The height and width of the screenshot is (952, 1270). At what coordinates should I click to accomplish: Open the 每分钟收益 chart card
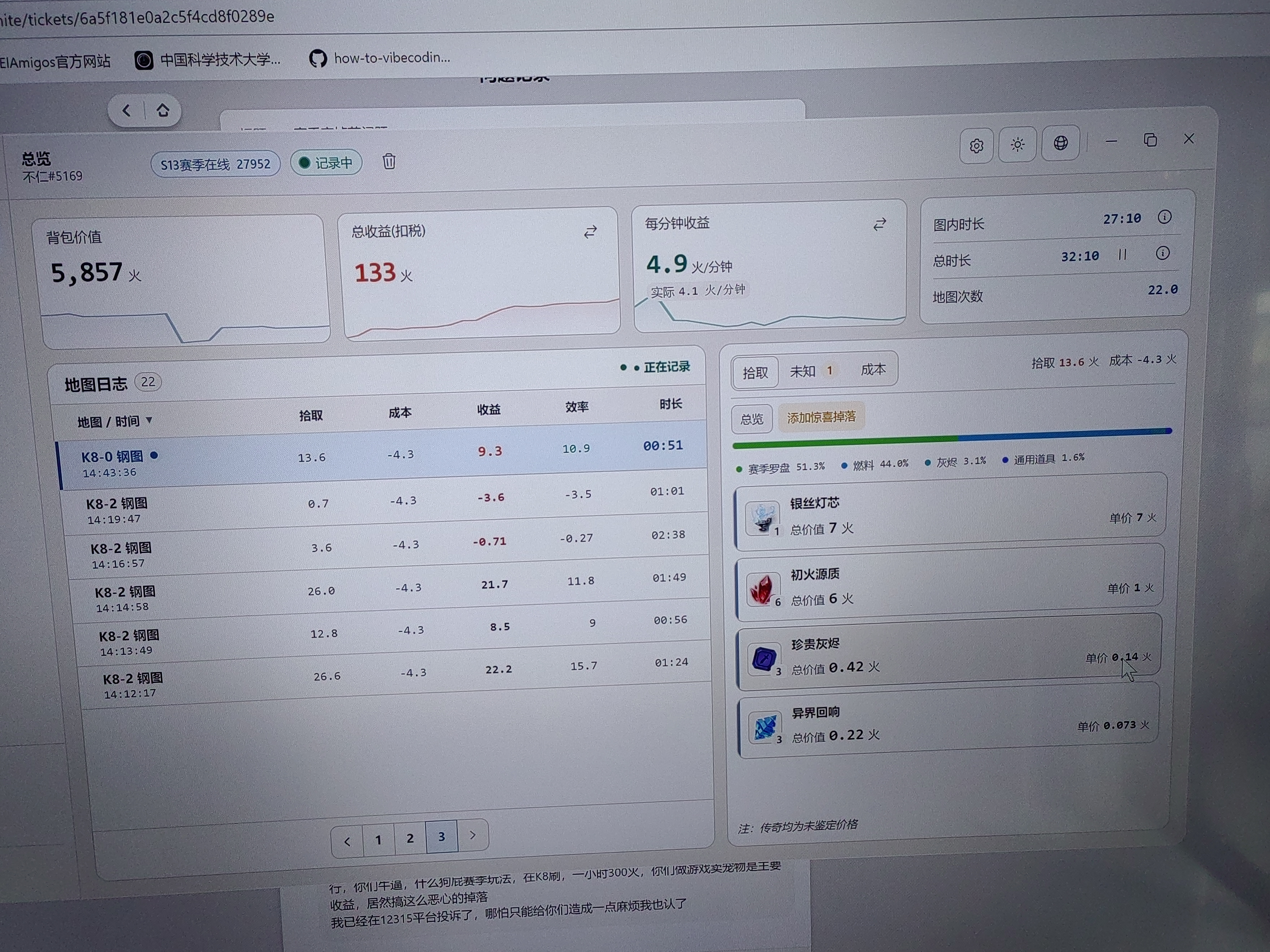pyautogui.click(x=769, y=266)
